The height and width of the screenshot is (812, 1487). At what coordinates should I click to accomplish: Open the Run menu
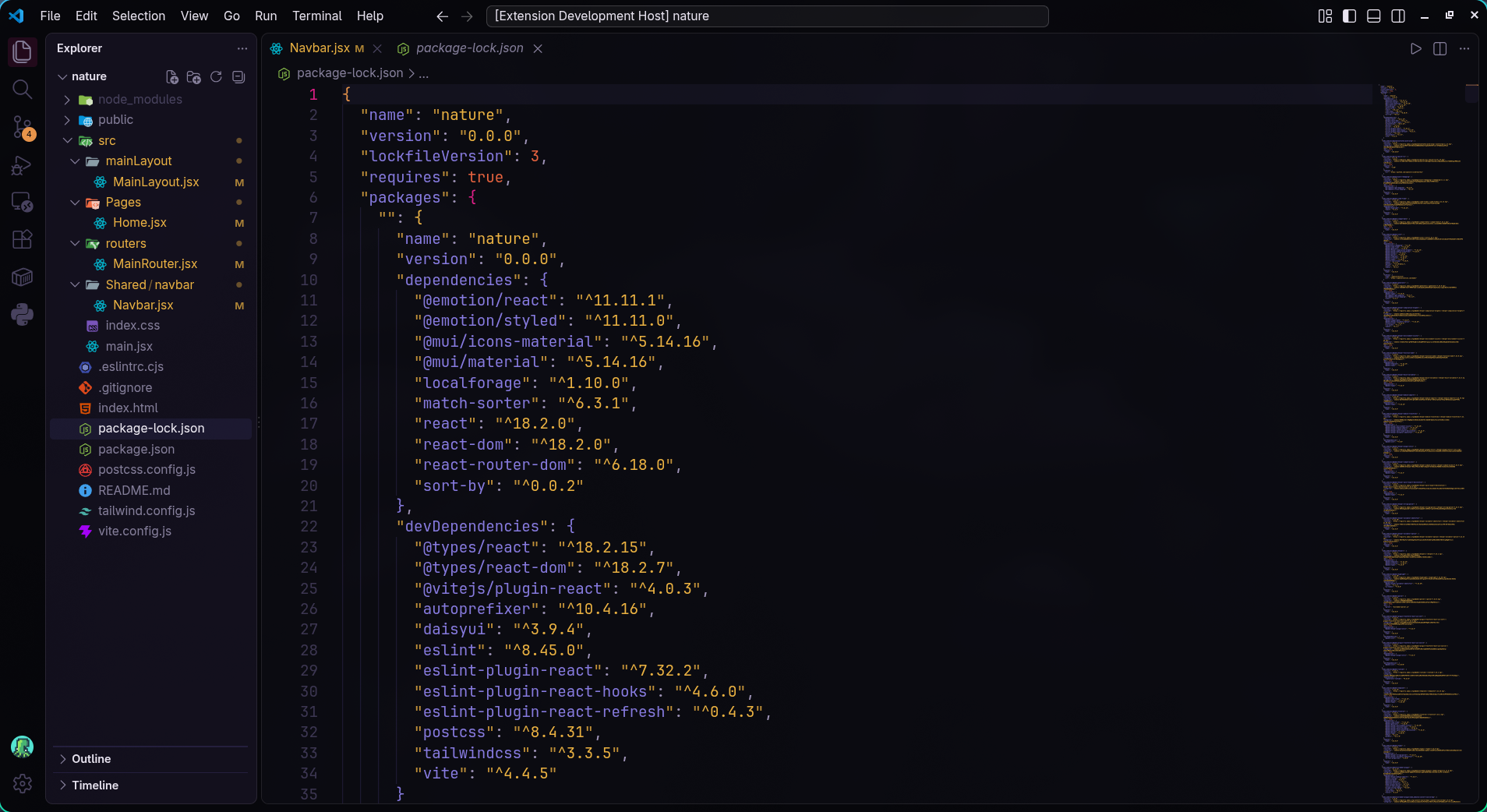[x=266, y=16]
